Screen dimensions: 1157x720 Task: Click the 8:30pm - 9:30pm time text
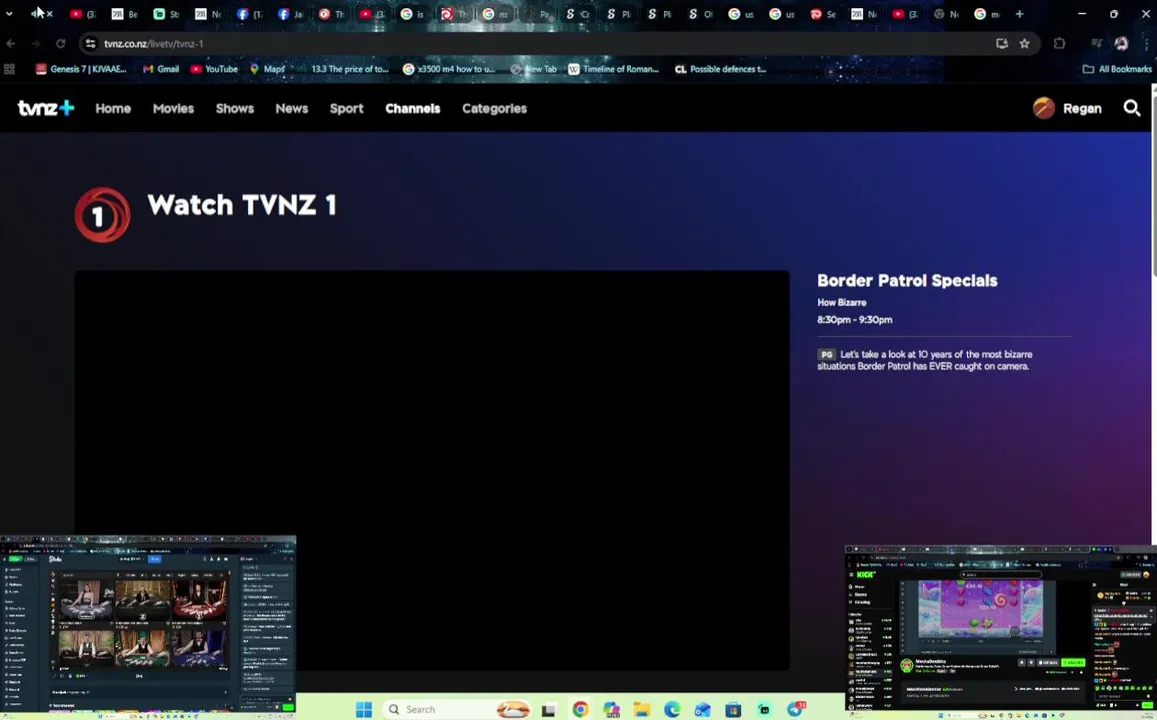click(854, 319)
